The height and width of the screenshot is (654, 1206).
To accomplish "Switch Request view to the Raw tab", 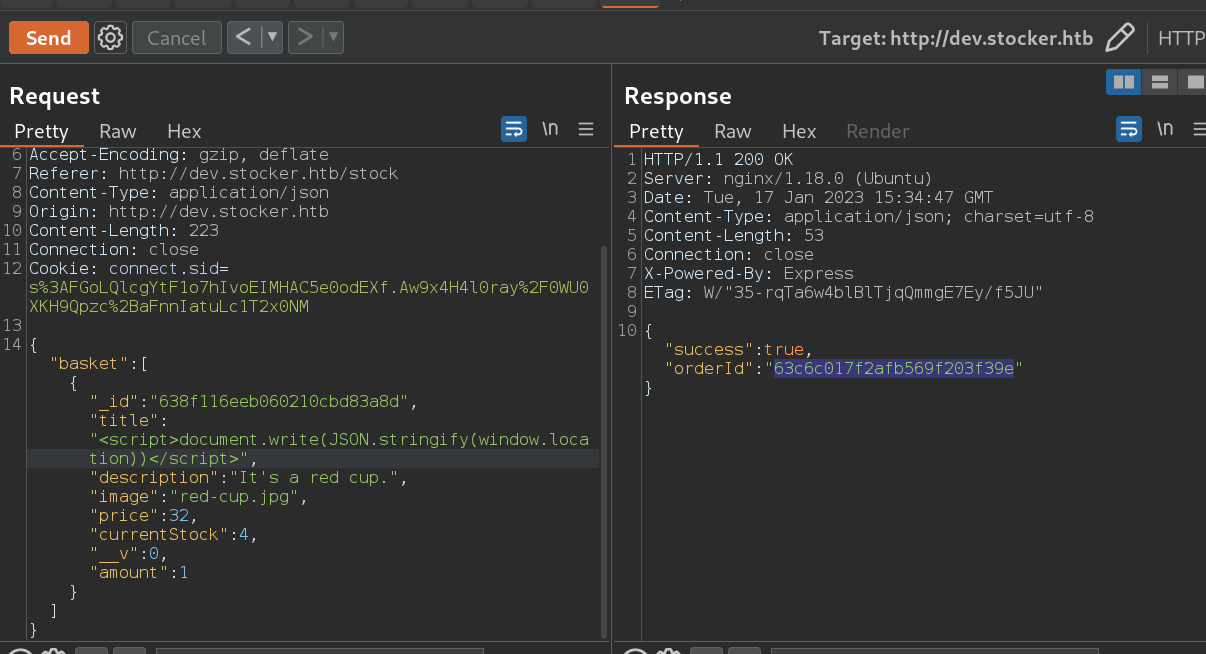I will click(x=118, y=131).
